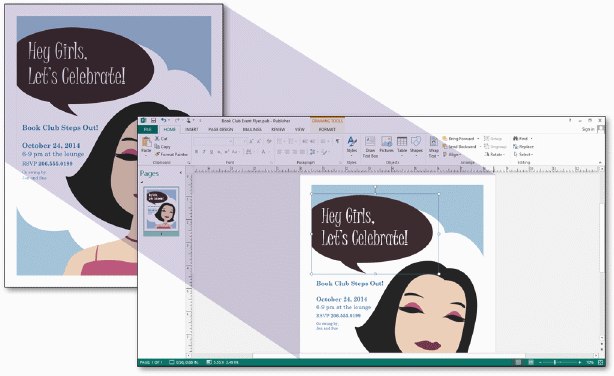Click the Cut scissors command
Image resolution: width=614 pixels, height=376 pixels.
pyautogui.click(x=161, y=139)
